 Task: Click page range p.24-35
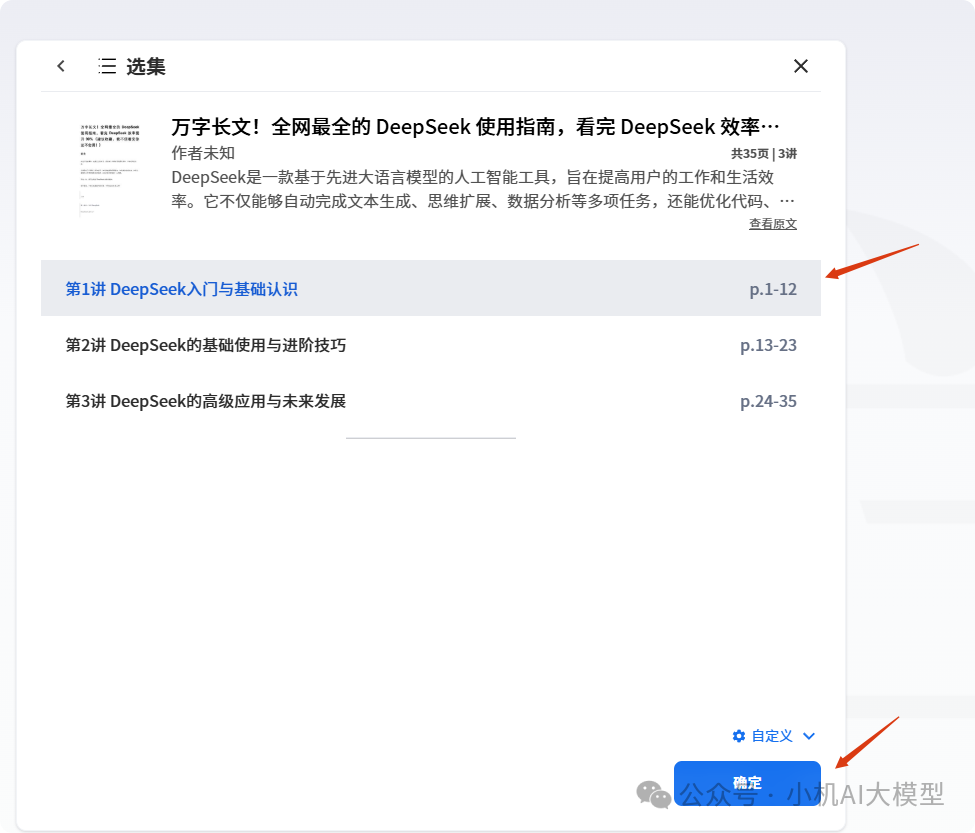[768, 401]
